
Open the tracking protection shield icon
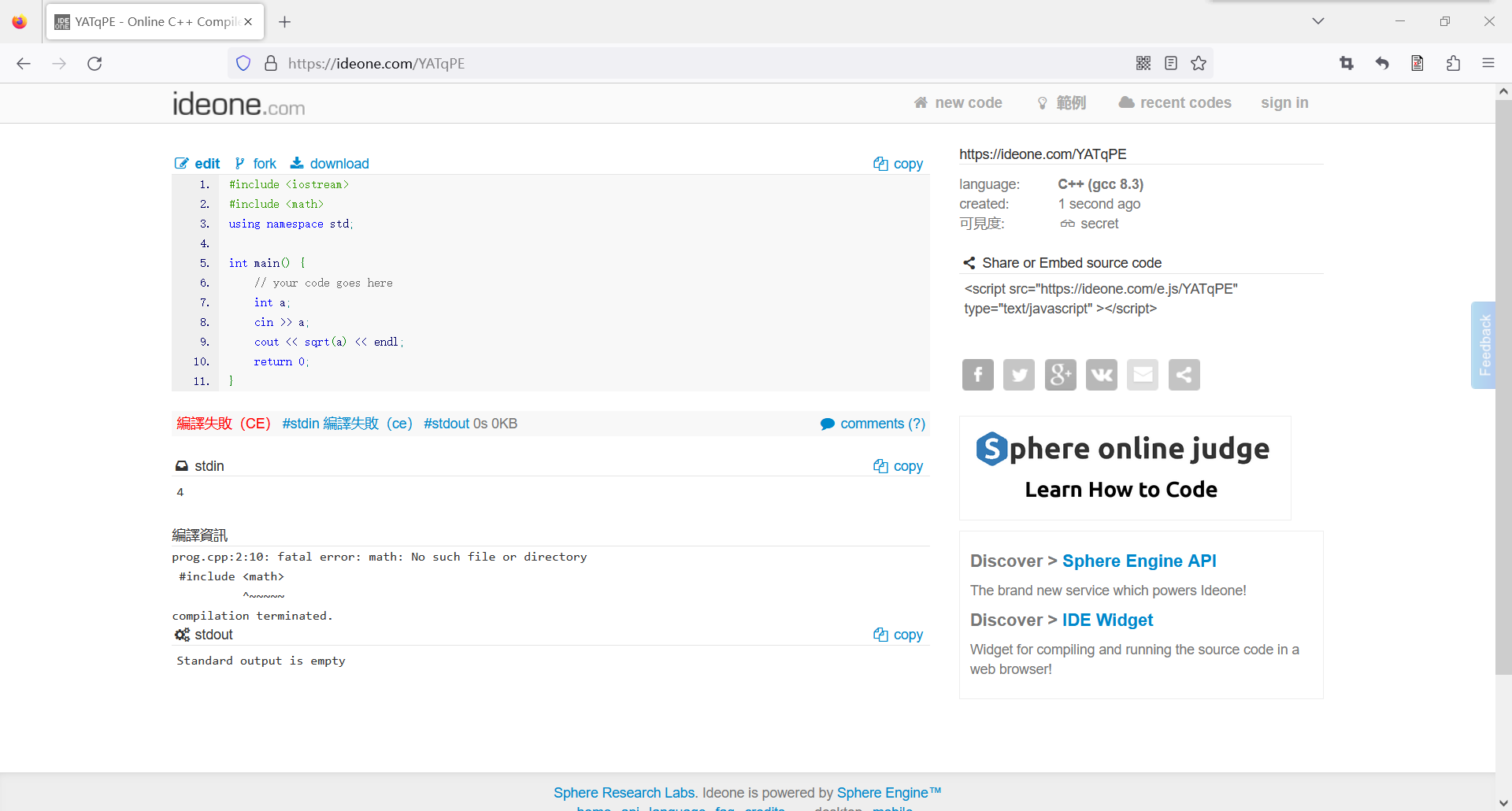tap(243, 64)
